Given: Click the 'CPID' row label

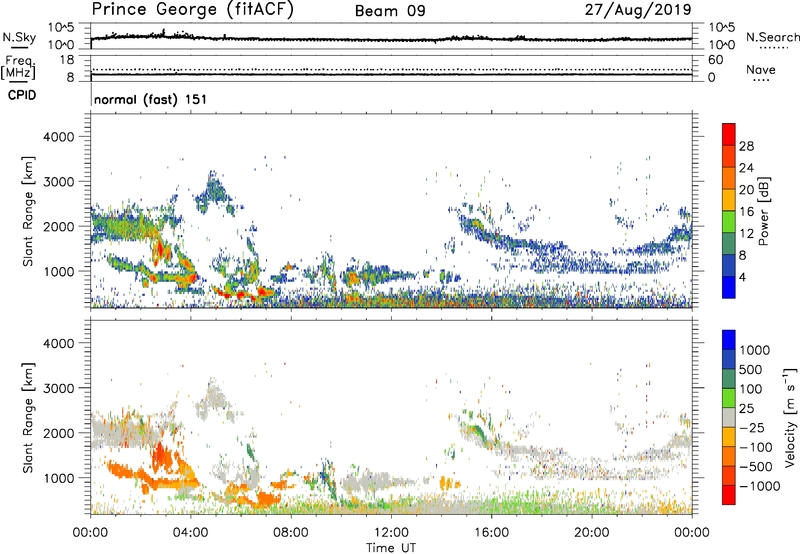Looking at the screenshot, I should point(22,95).
